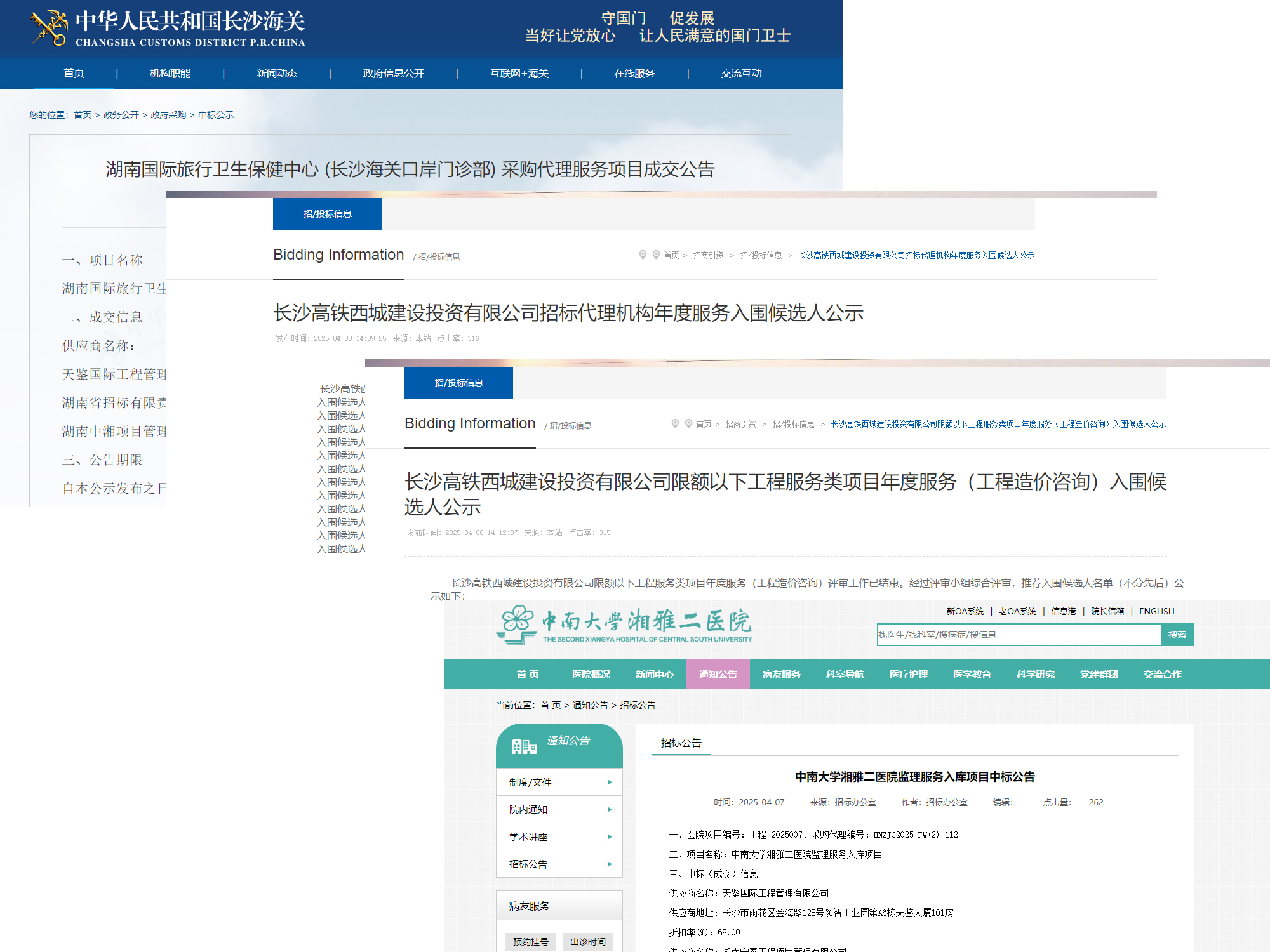
Task: Open 科室导航 in hospital navigation bar
Action: point(845,674)
